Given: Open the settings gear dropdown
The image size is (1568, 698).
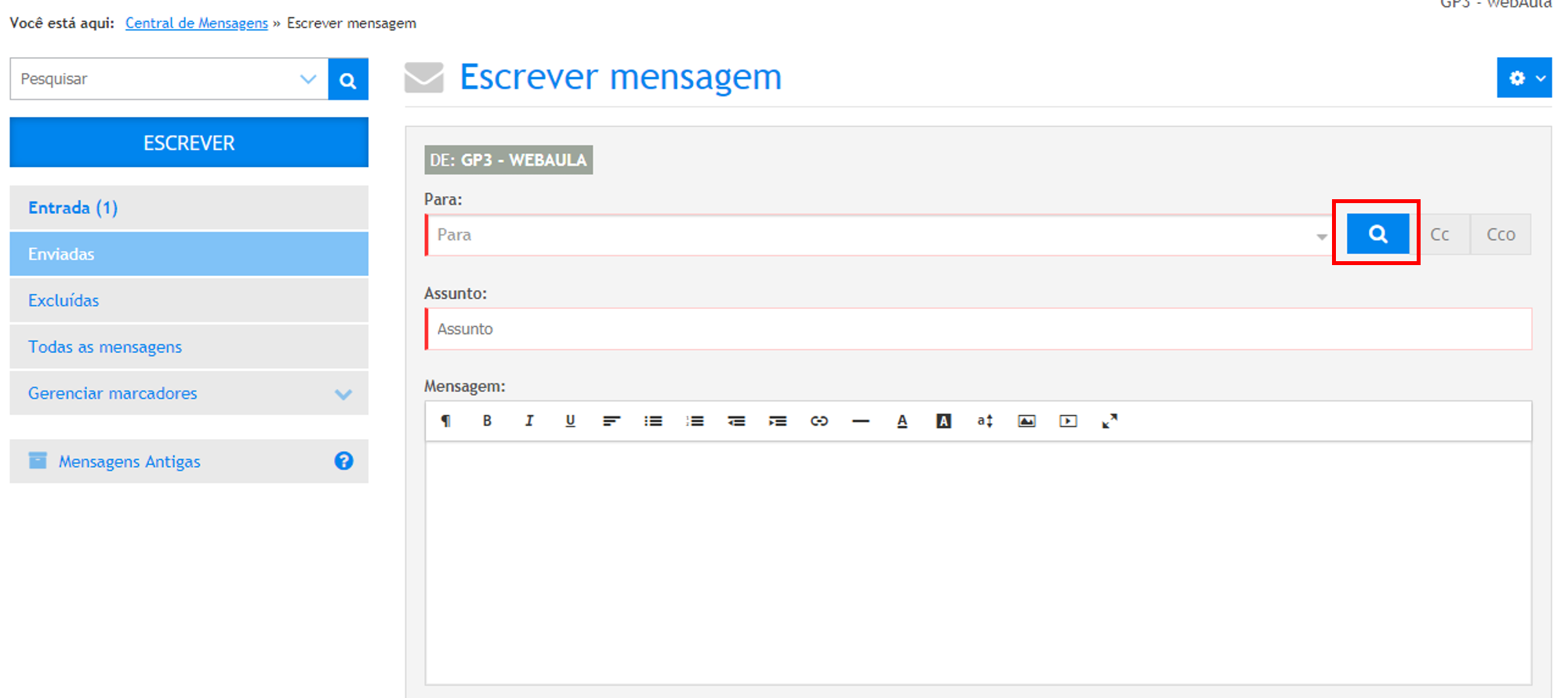Looking at the screenshot, I should pyautogui.click(x=1524, y=78).
